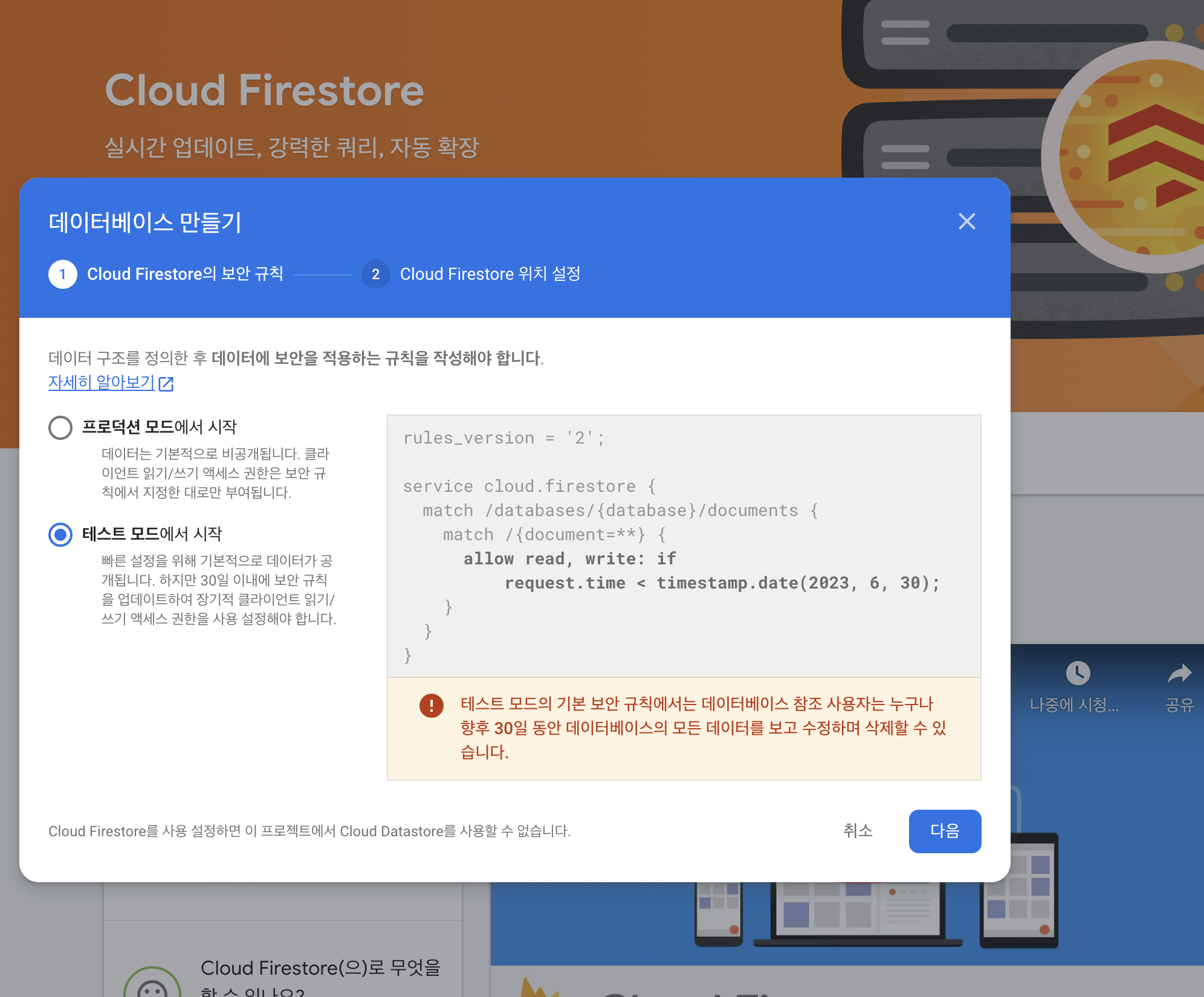
Task: Click the 공유 share arrow icon
Action: tap(1179, 673)
